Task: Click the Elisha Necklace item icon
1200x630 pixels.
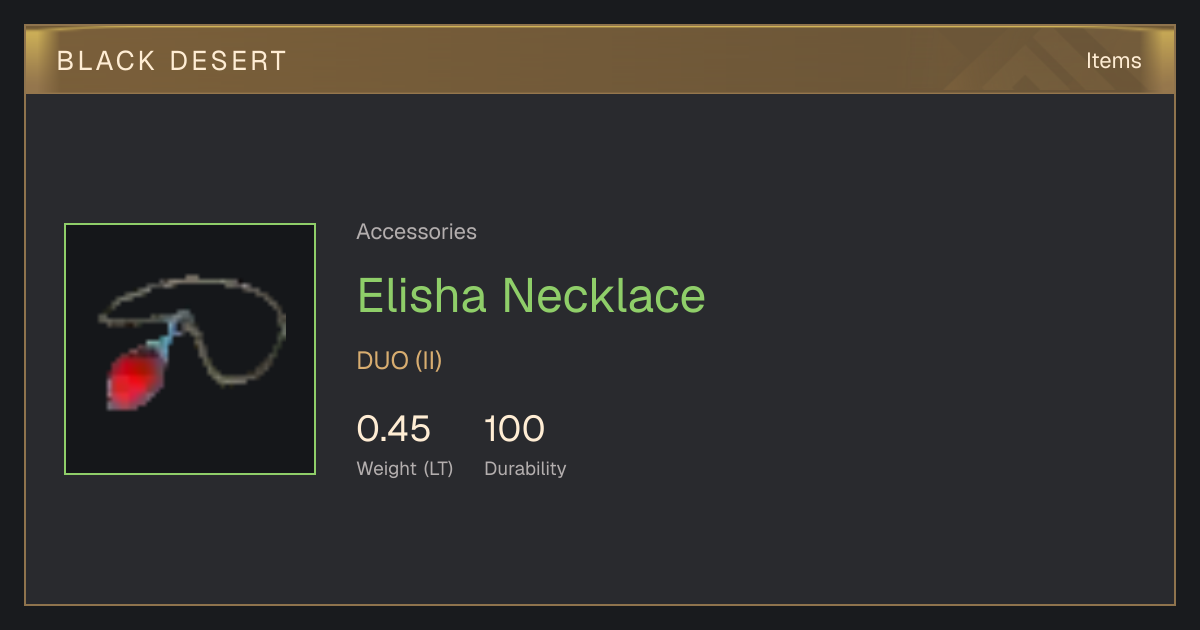Action: [x=190, y=349]
